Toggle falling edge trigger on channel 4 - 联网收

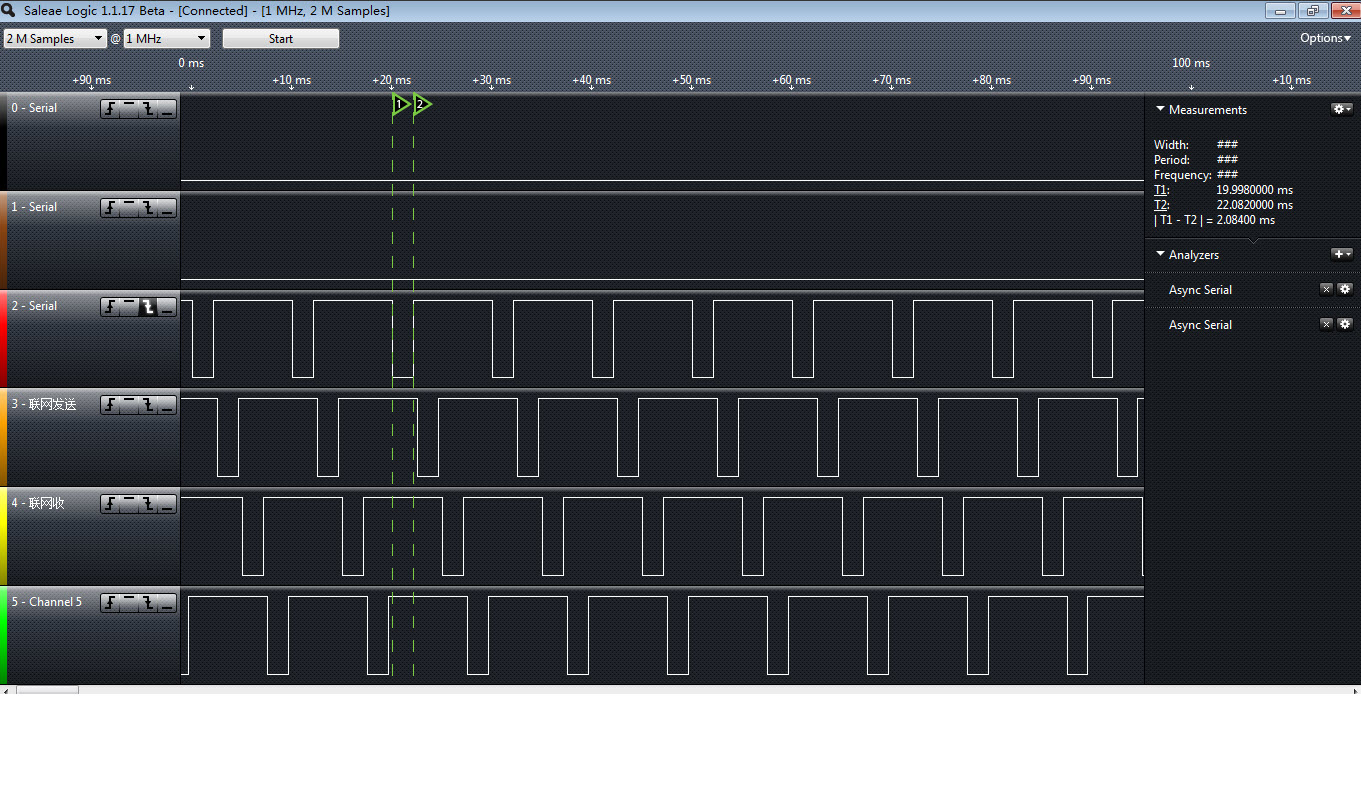[x=148, y=504]
